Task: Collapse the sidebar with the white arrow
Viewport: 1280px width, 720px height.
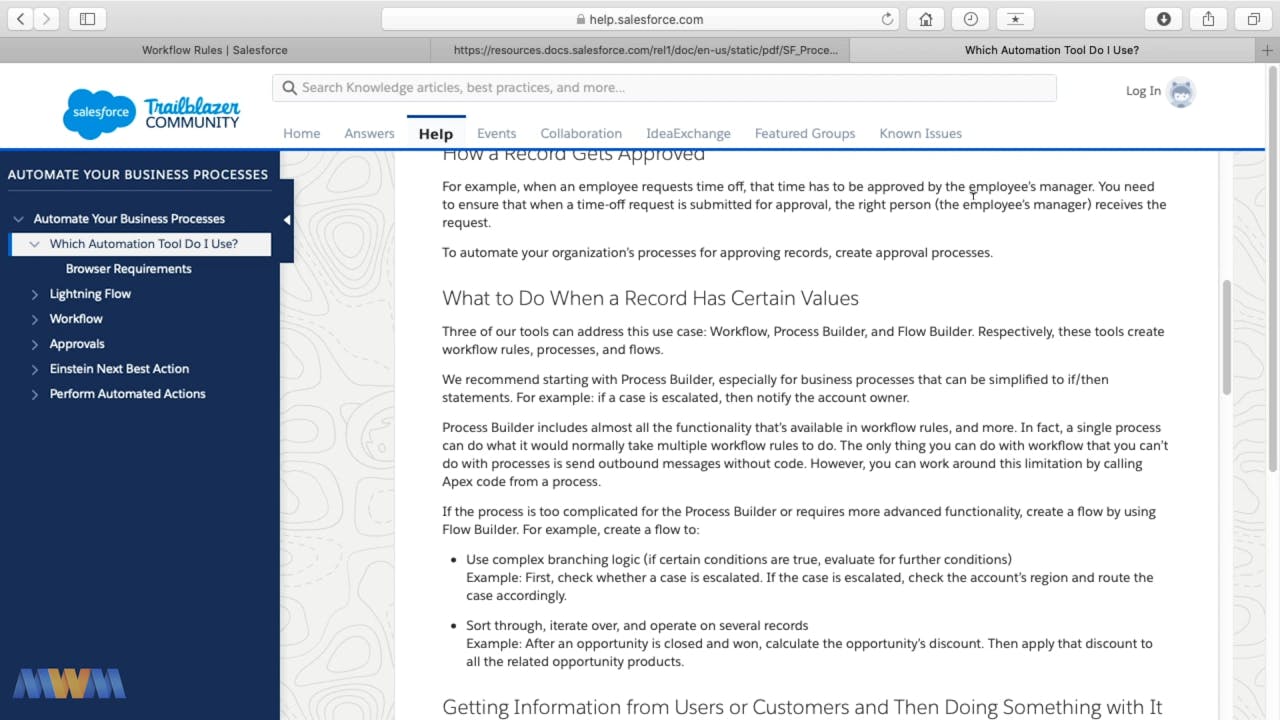Action: click(287, 220)
